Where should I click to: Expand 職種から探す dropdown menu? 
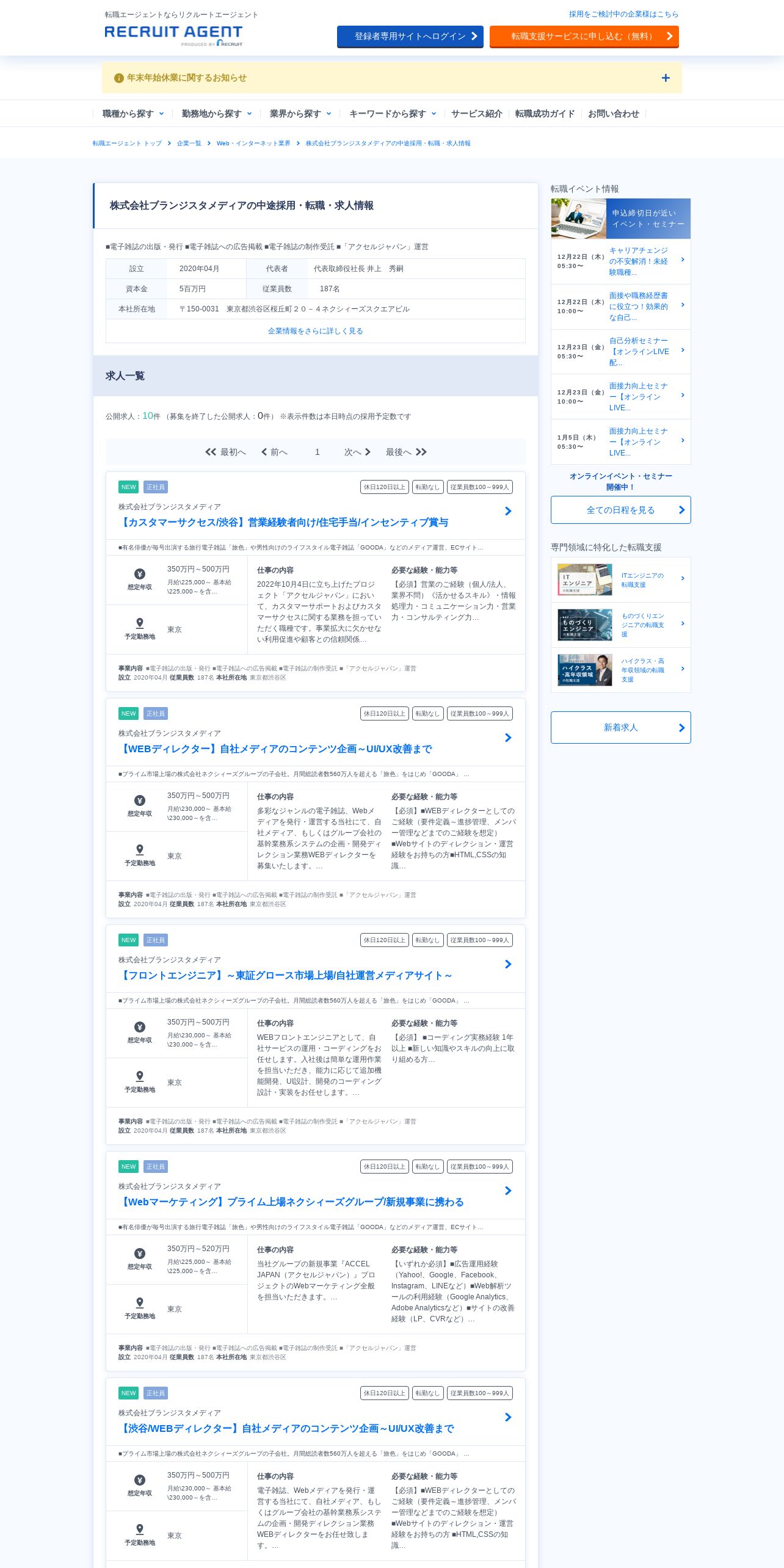pos(133,114)
